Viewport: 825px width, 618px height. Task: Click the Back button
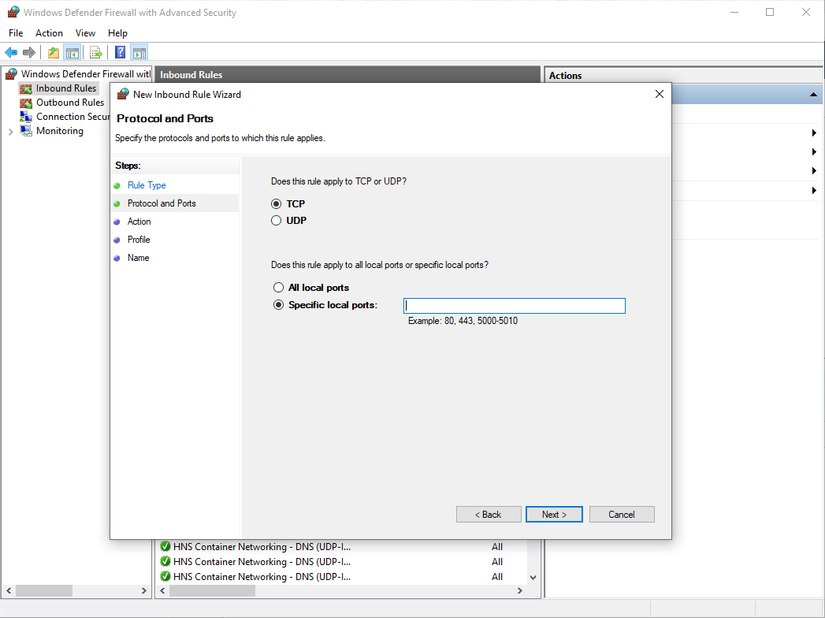[488, 514]
